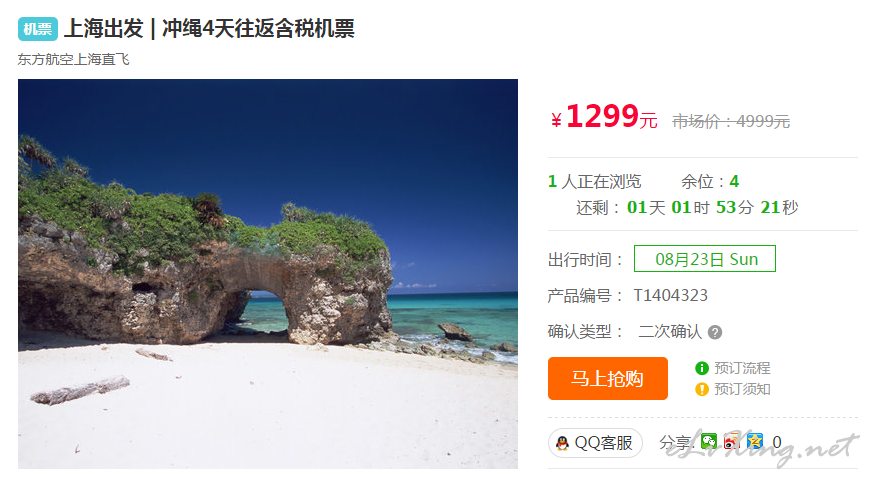
Task: Click the 市场价 4999元 strikethrough text
Action: tap(731, 121)
